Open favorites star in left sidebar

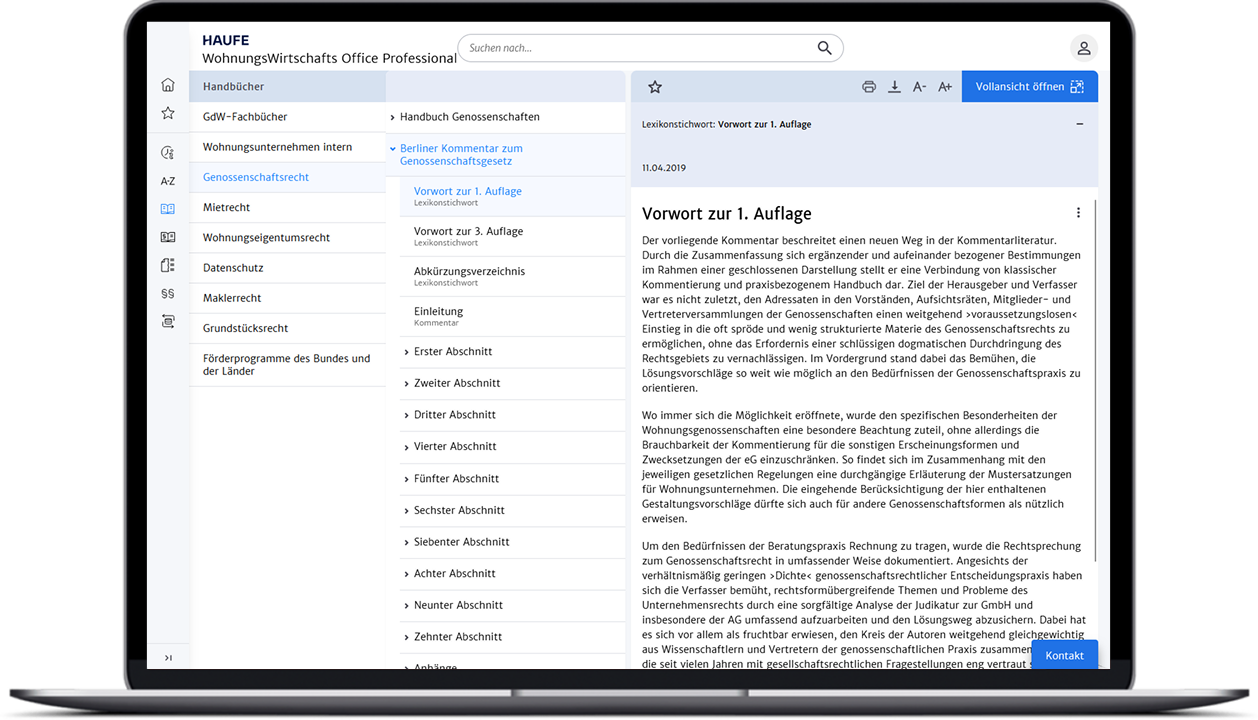click(168, 113)
